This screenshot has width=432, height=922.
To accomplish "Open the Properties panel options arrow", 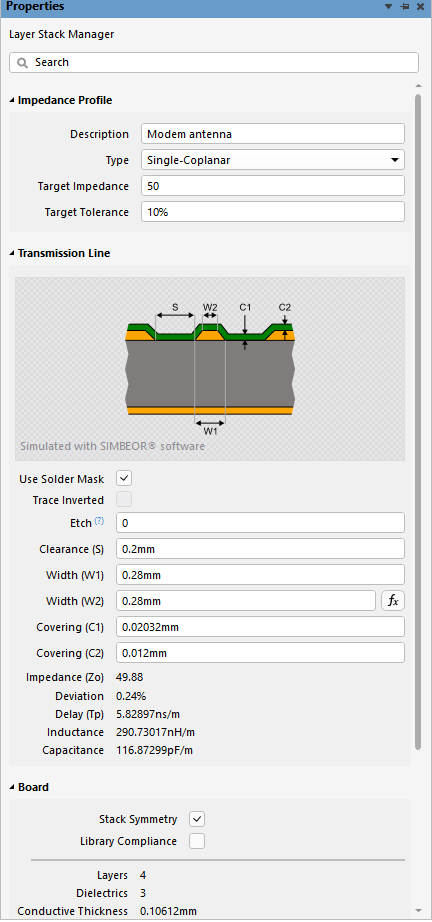I will point(388,6).
